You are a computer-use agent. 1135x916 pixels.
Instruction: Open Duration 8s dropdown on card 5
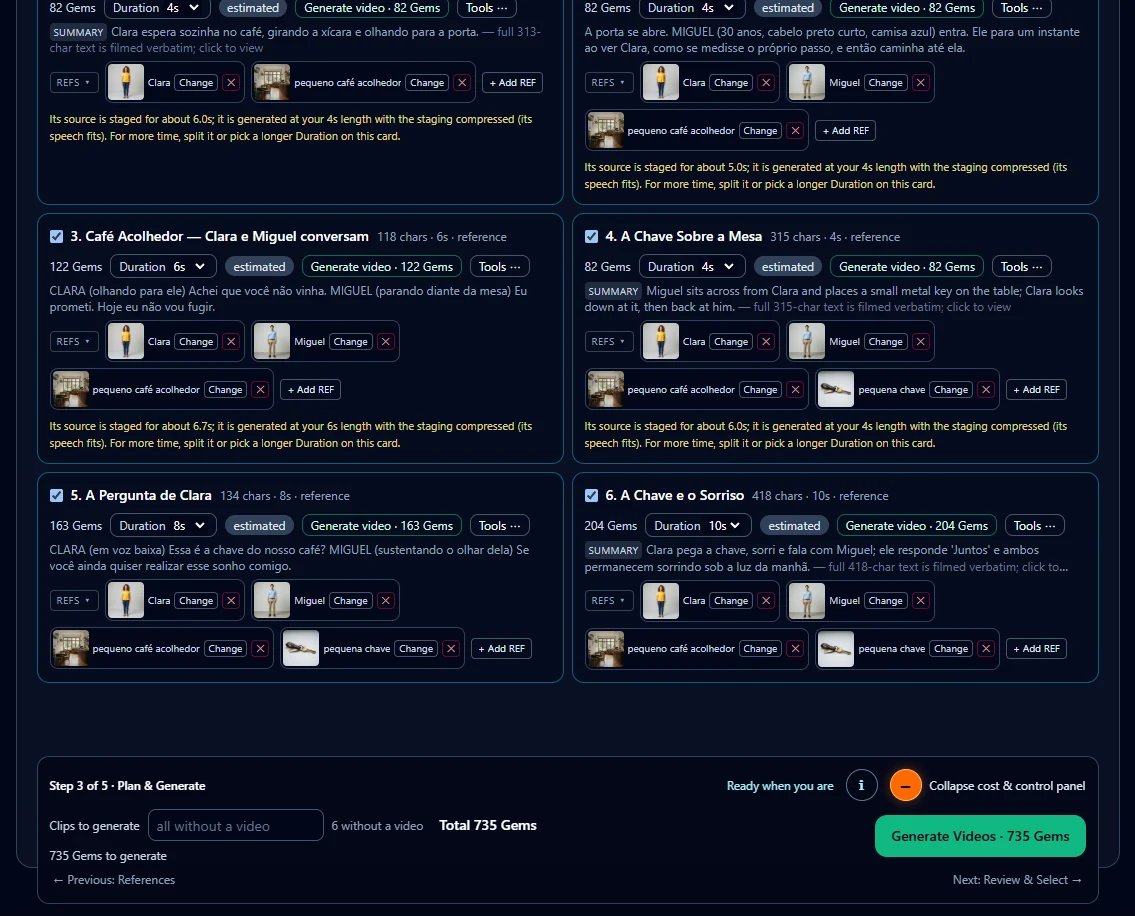pos(163,526)
